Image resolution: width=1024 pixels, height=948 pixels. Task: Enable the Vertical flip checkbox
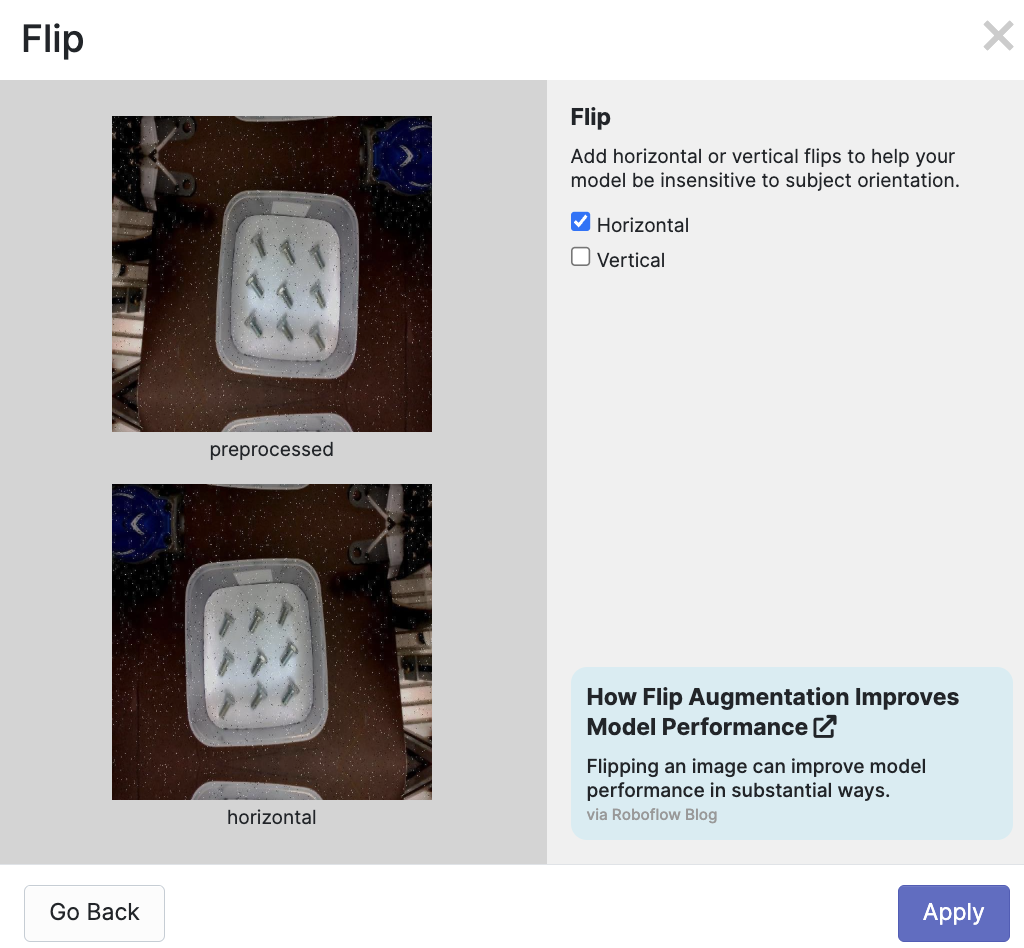click(580, 256)
